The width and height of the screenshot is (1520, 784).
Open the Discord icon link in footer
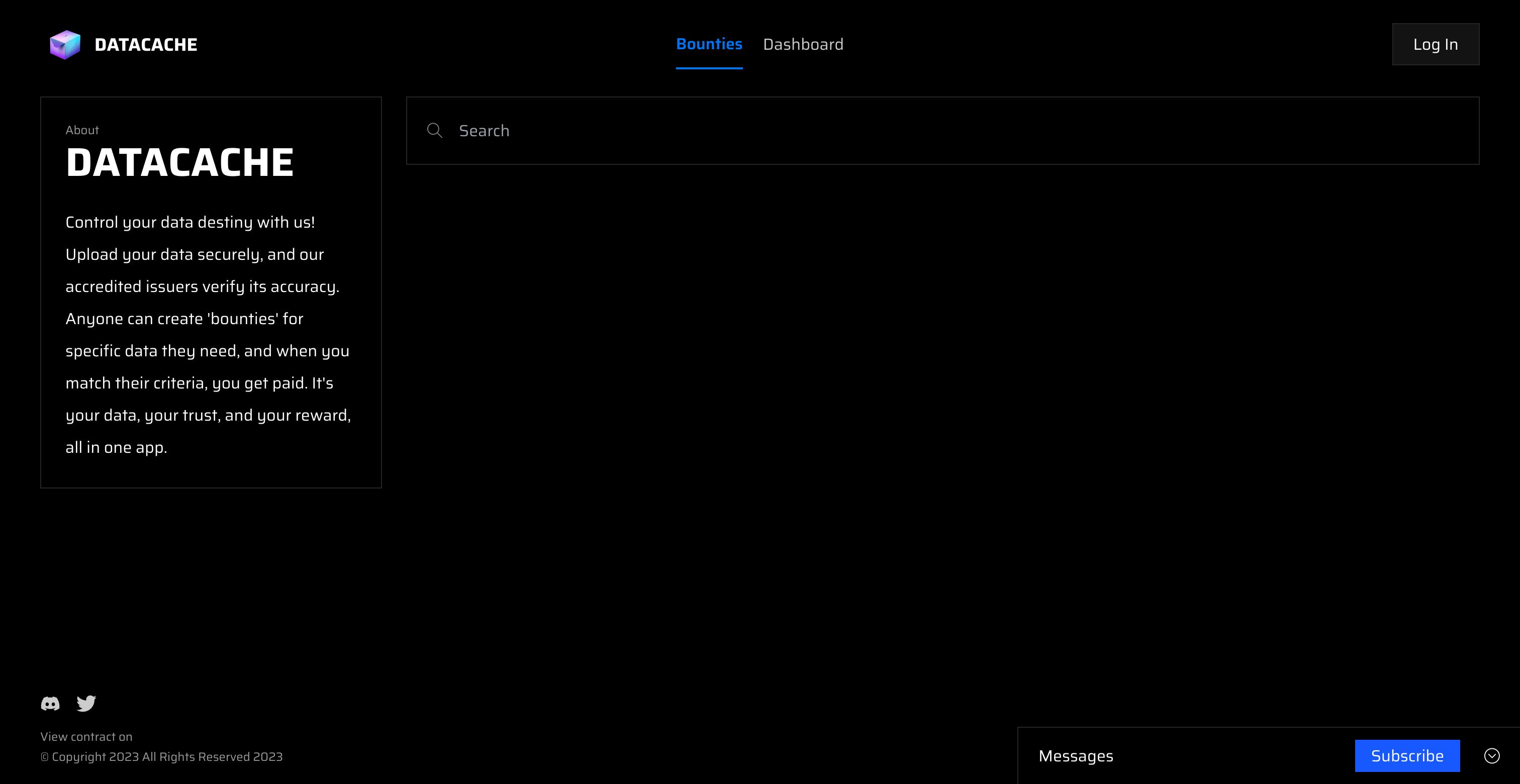[x=50, y=703]
